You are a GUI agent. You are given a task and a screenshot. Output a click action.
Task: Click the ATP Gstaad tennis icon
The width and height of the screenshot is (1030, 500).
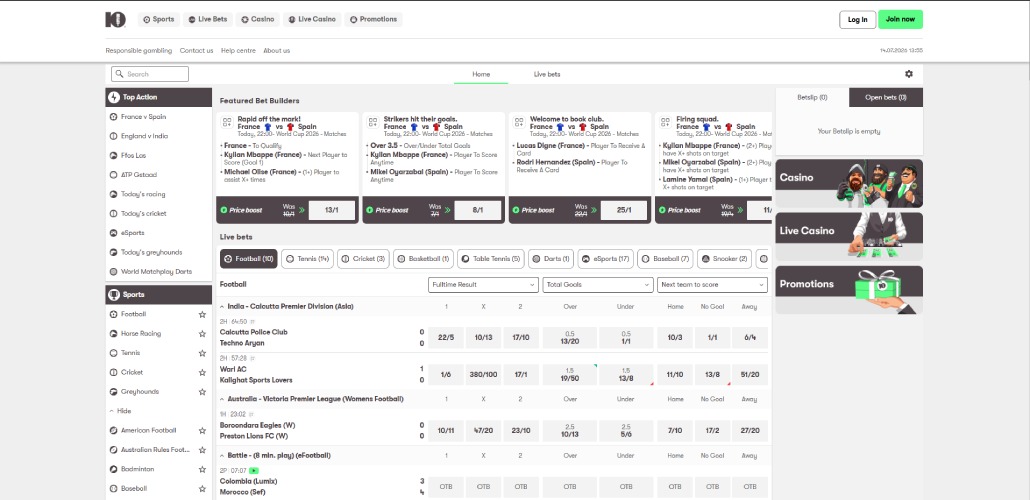[x=114, y=175]
